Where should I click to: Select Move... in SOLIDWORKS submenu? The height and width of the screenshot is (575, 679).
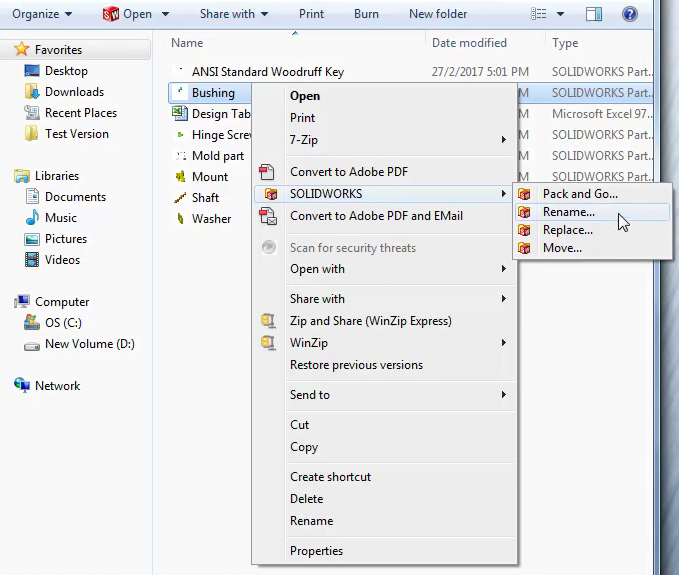pyautogui.click(x=562, y=248)
